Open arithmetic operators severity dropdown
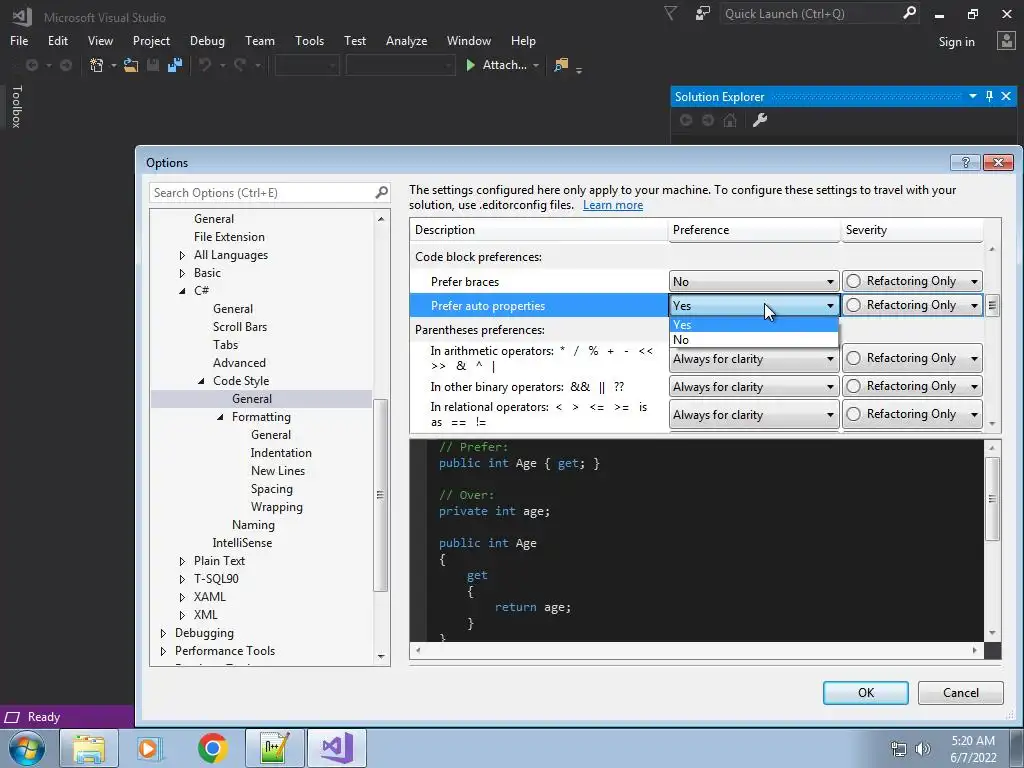1024x768 pixels. (912, 358)
